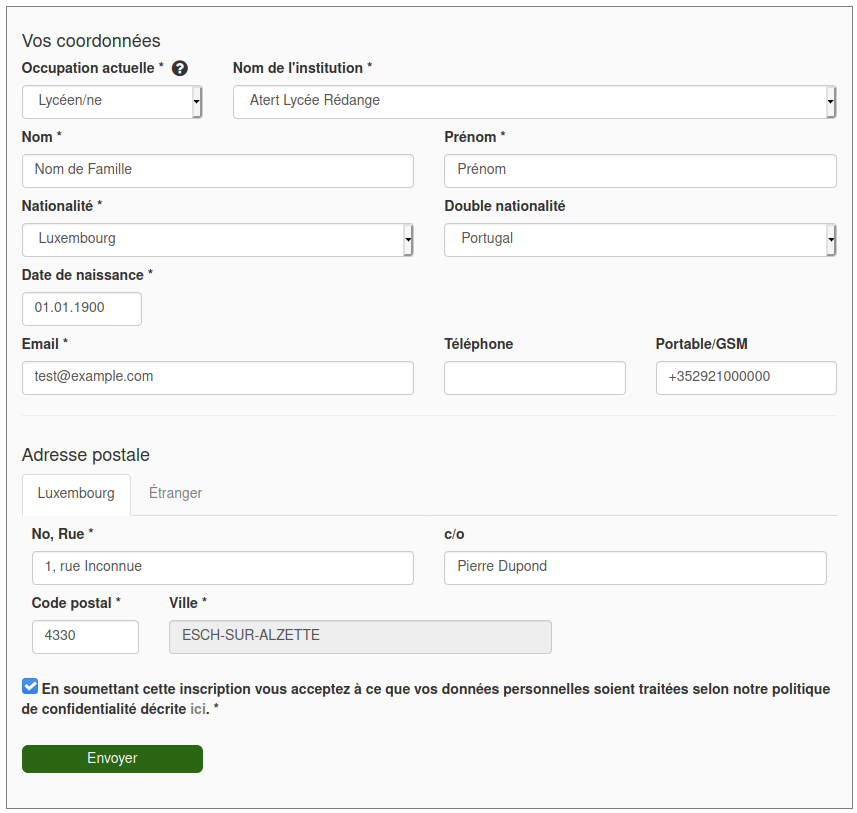Focus the empty Téléphone field
Screen dimensions: 857x813
[535, 378]
